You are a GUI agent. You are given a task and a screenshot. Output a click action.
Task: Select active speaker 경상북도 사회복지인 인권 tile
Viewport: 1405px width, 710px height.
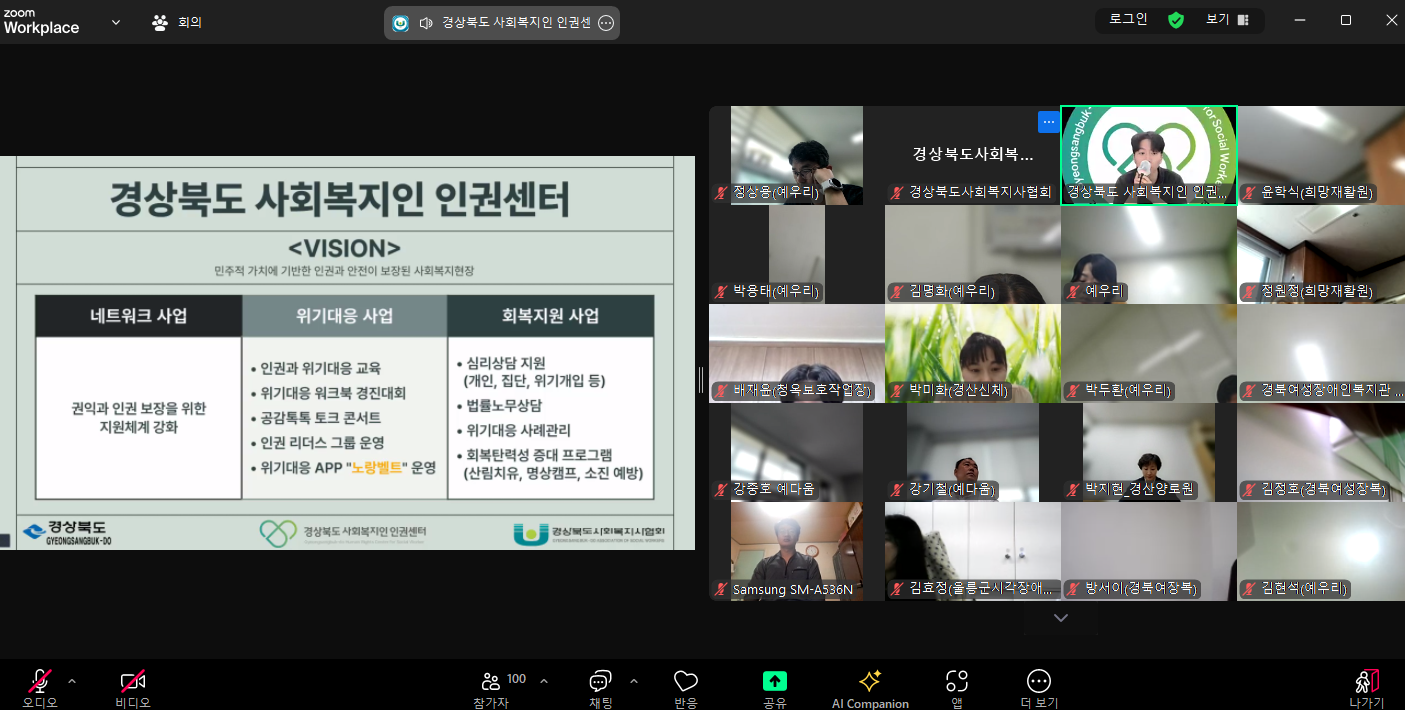(1149, 155)
